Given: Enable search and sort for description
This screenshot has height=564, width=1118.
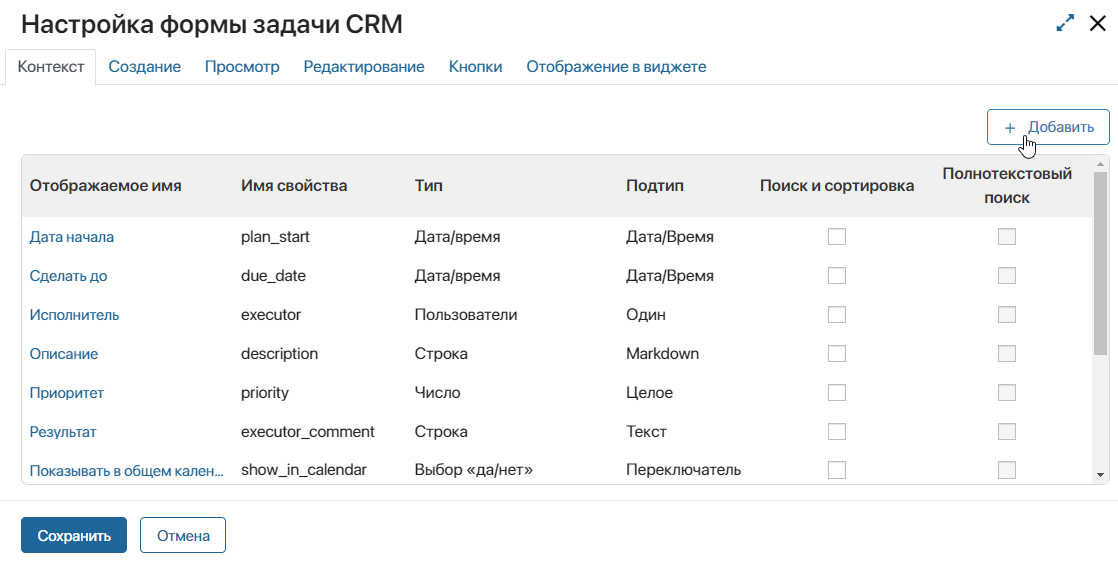Looking at the screenshot, I should coord(837,354).
